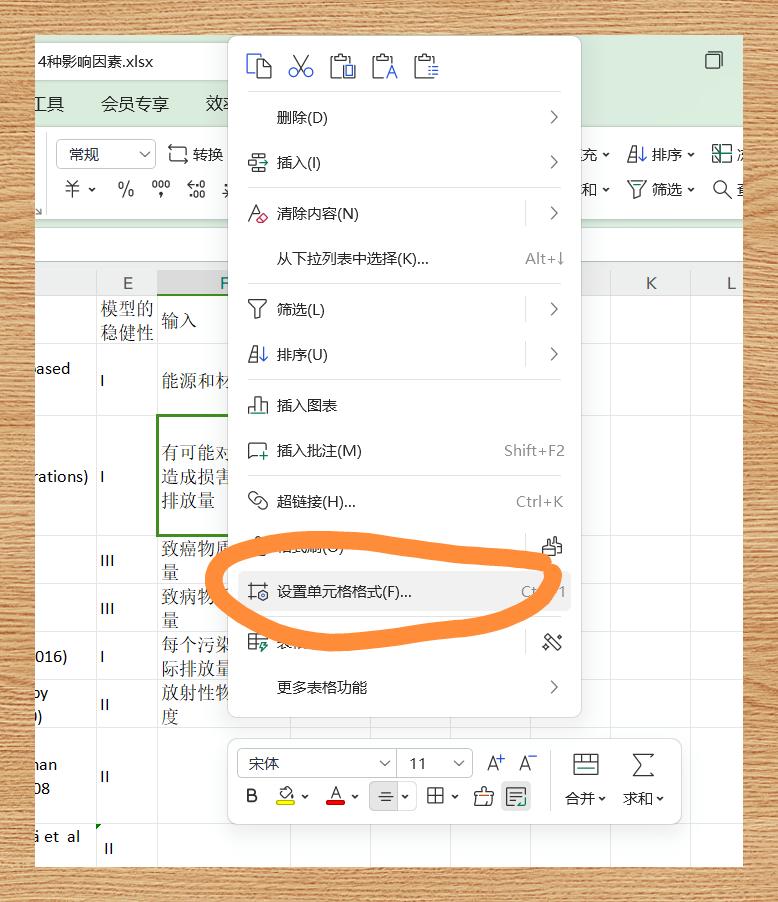This screenshot has width=778, height=902.
Task: Click the increase font size A+ icon
Action: coord(495,763)
